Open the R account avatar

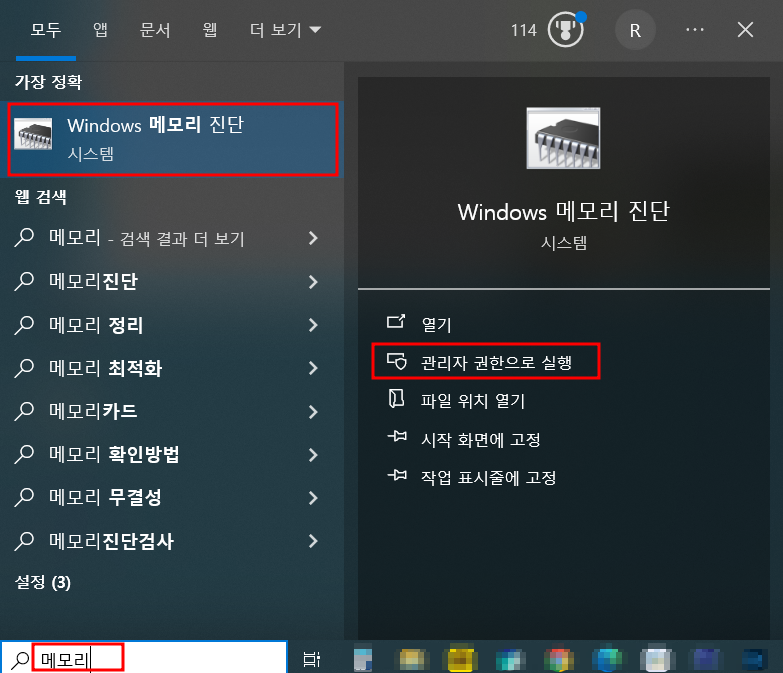click(x=635, y=30)
